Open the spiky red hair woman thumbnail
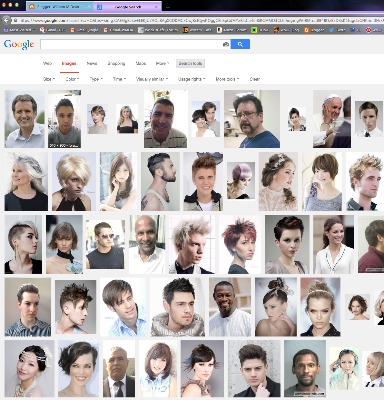 pos(240,244)
